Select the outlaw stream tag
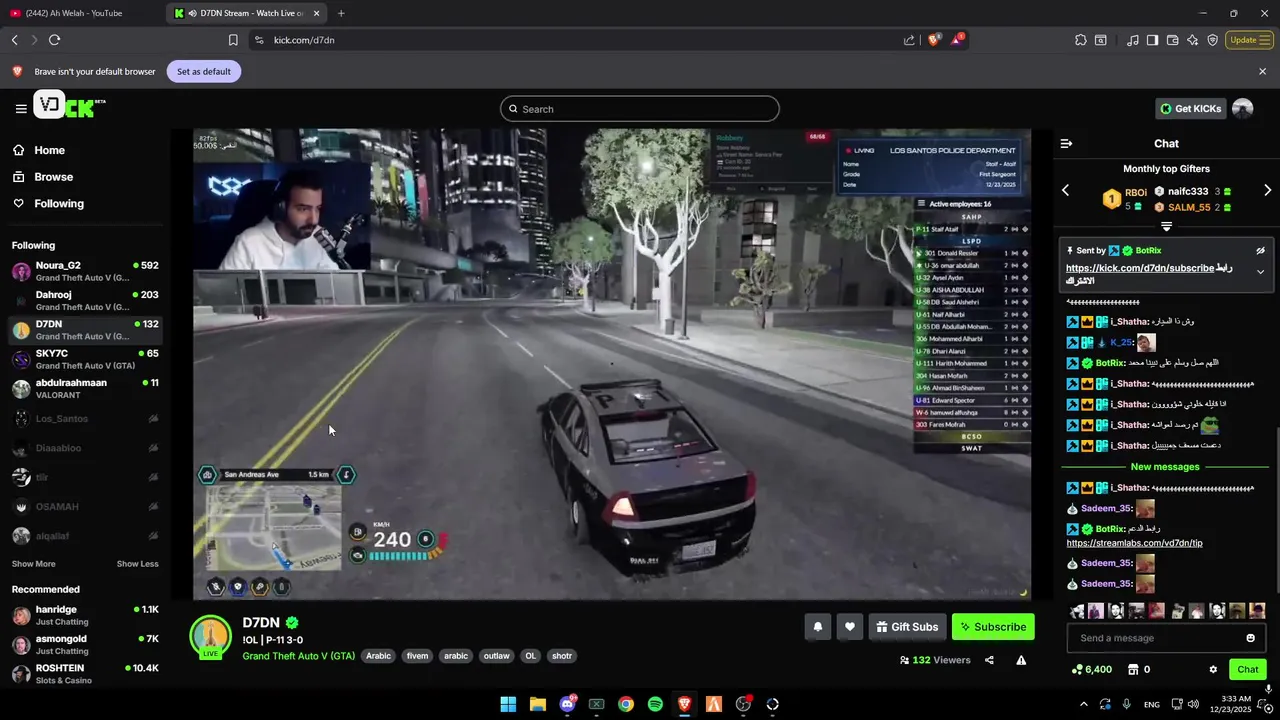Viewport: 1280px width, 720px height. coord(496,656)
